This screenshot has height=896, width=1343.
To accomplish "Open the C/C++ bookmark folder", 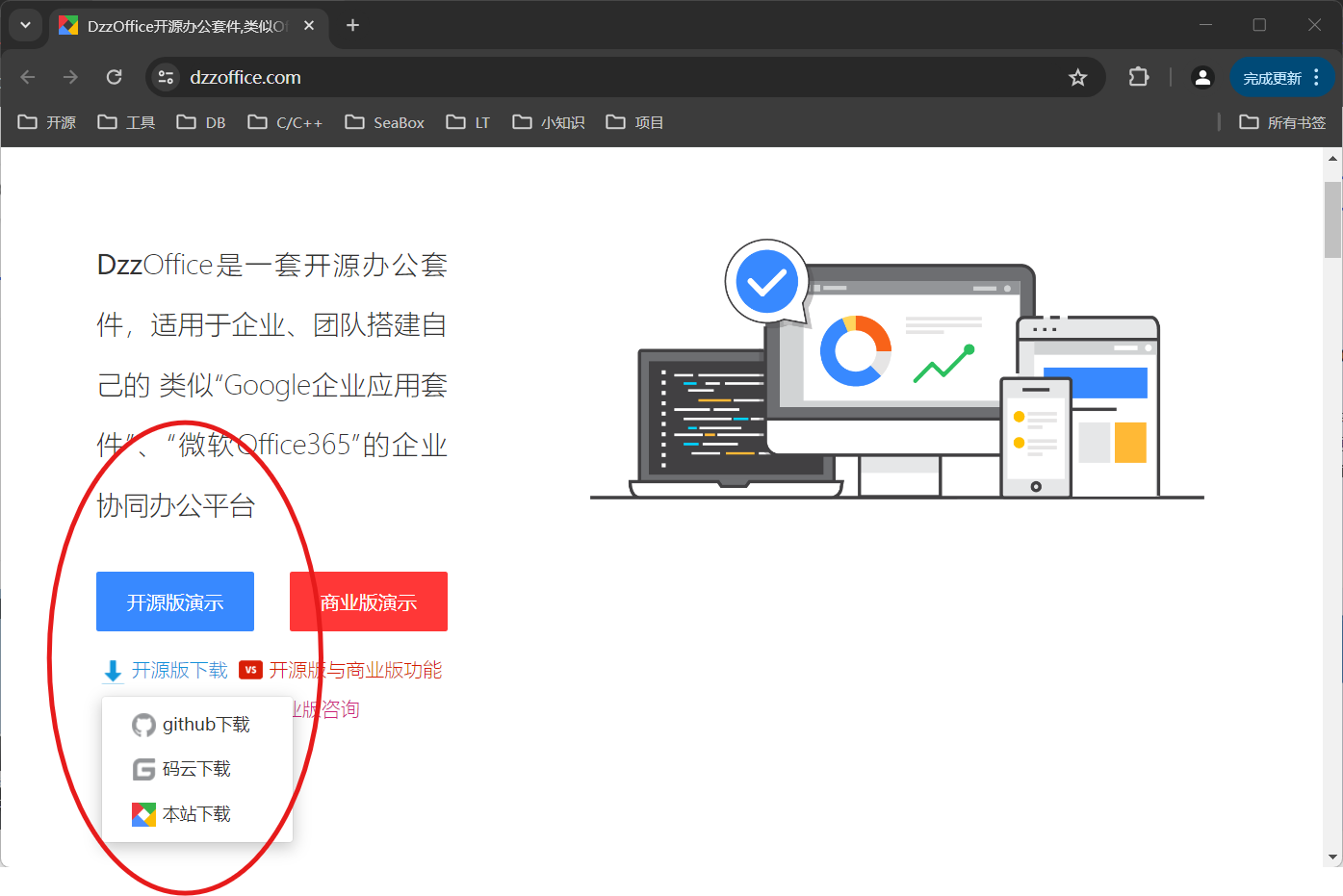I will pyautogui.click(x=285, y=122).
